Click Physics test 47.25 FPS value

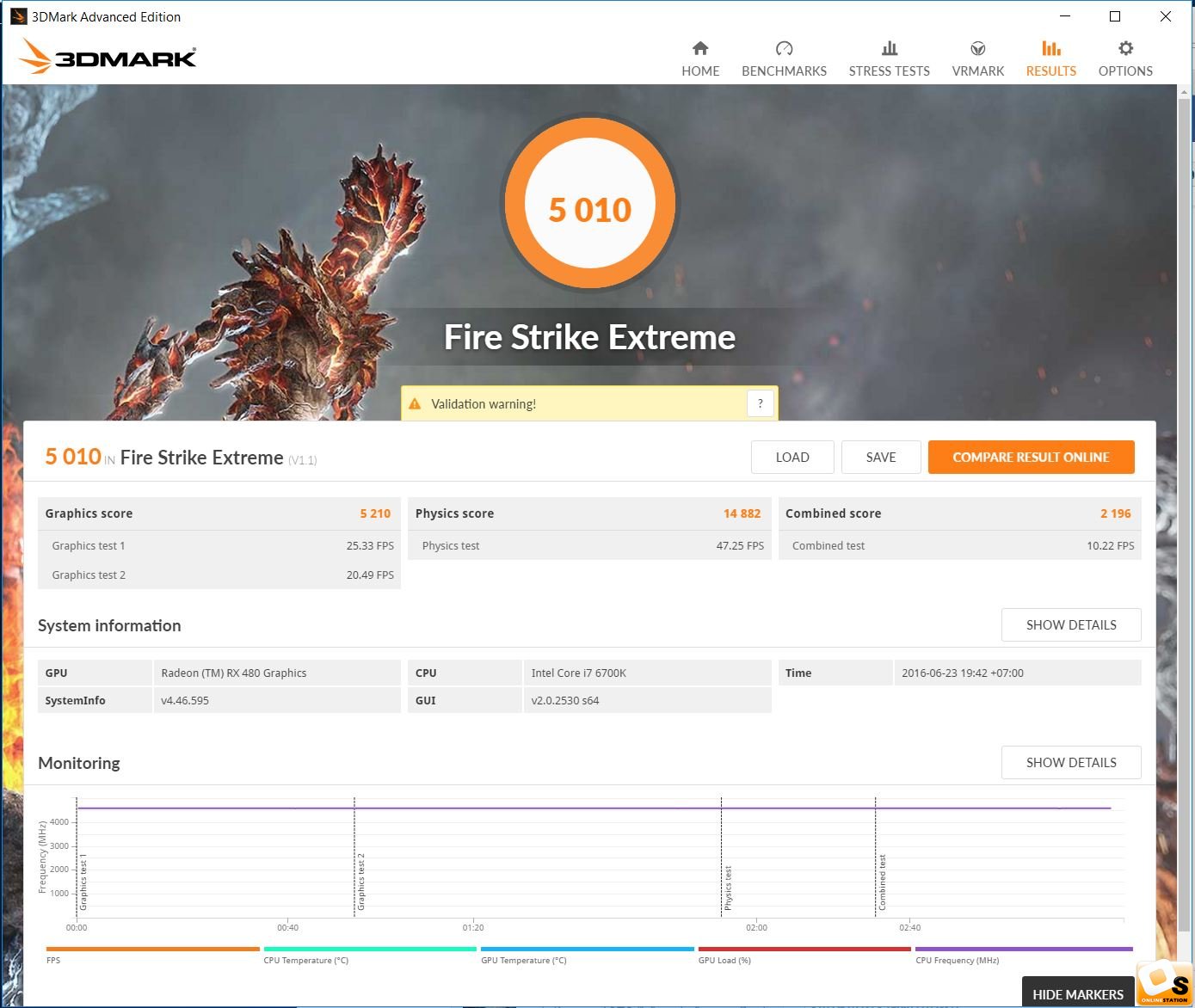coord(740,545)
